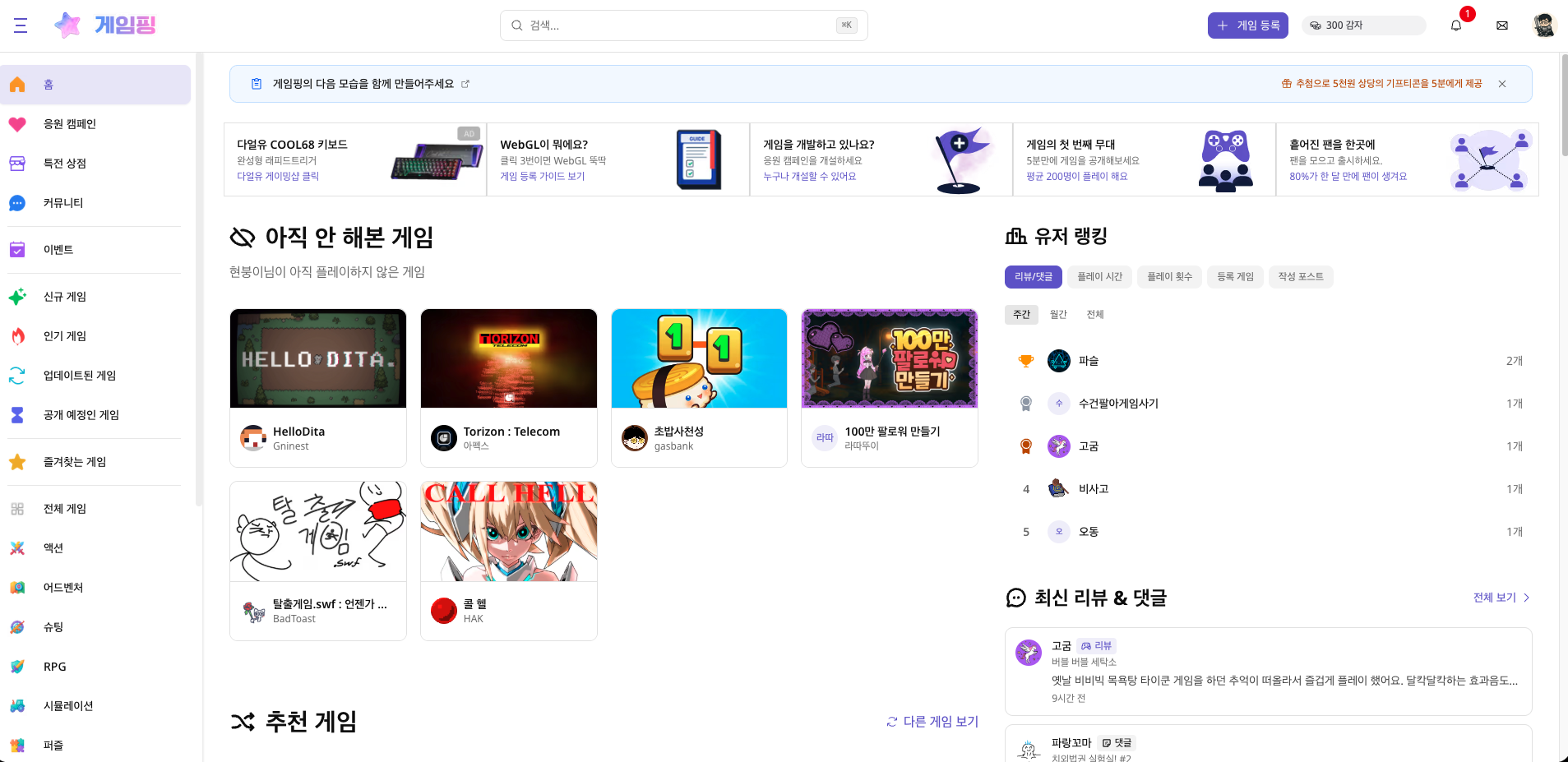1568x762 pixels.
Task: Switch ranking period to 전체
Action: coord(1095,315)
